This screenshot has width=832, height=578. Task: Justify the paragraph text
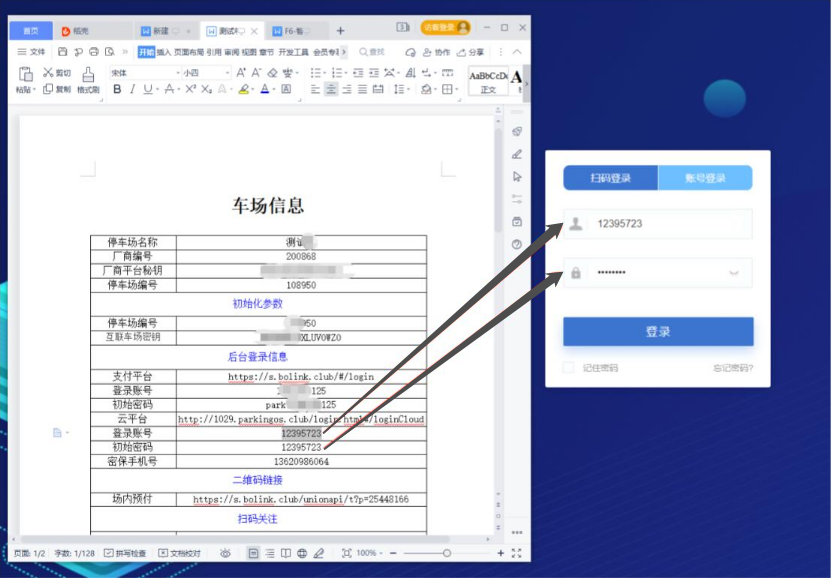[362, 89]
